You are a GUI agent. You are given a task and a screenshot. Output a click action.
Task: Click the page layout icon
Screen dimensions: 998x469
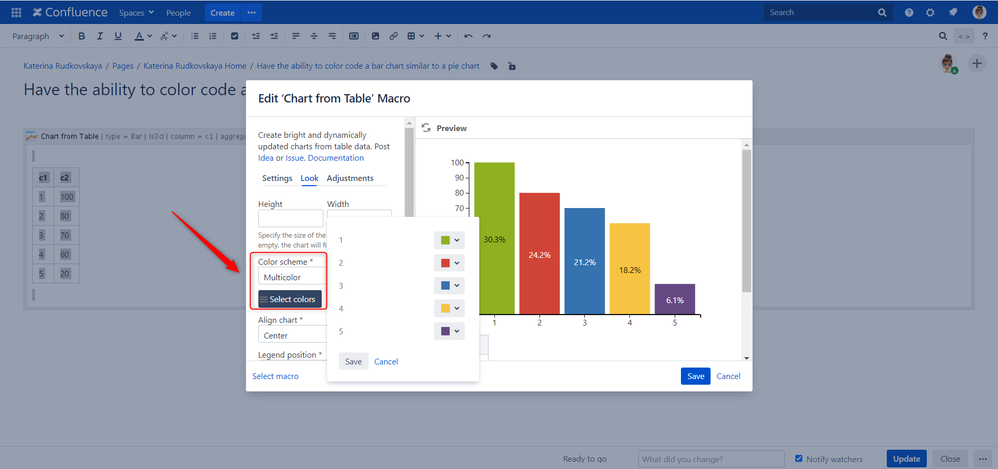point(355,36)
